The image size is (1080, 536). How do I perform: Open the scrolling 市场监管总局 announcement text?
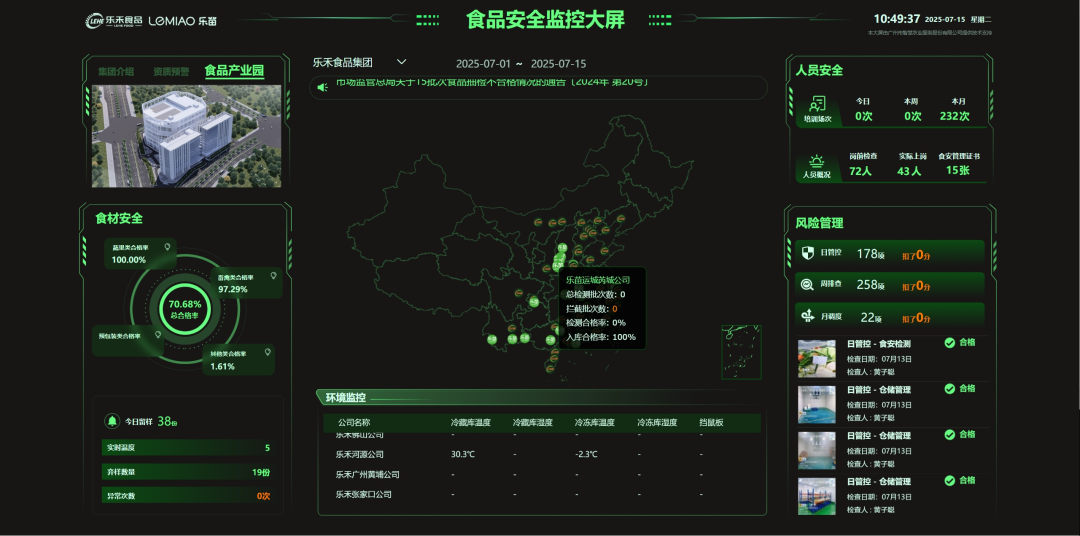point(492,83)
